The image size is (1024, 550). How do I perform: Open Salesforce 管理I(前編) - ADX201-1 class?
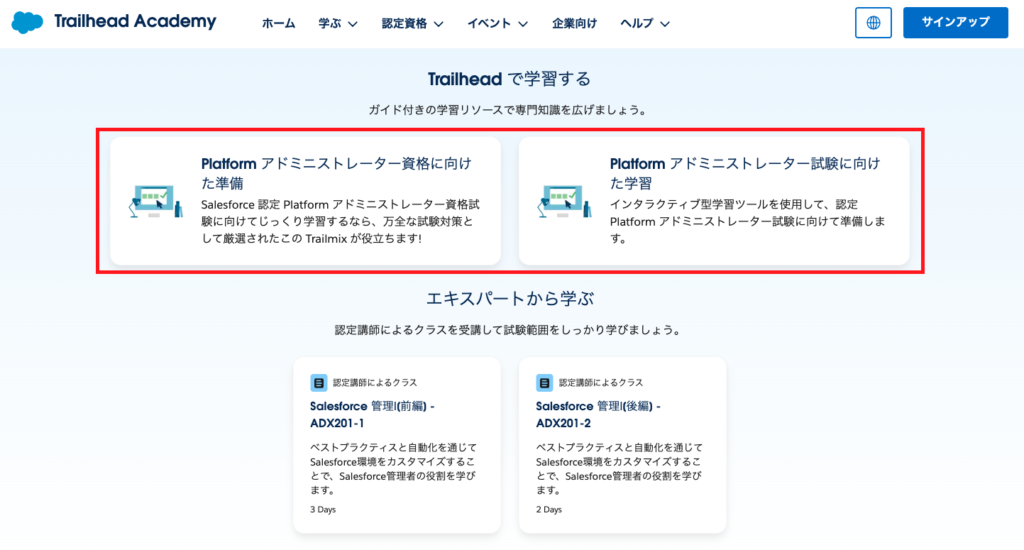372,415
